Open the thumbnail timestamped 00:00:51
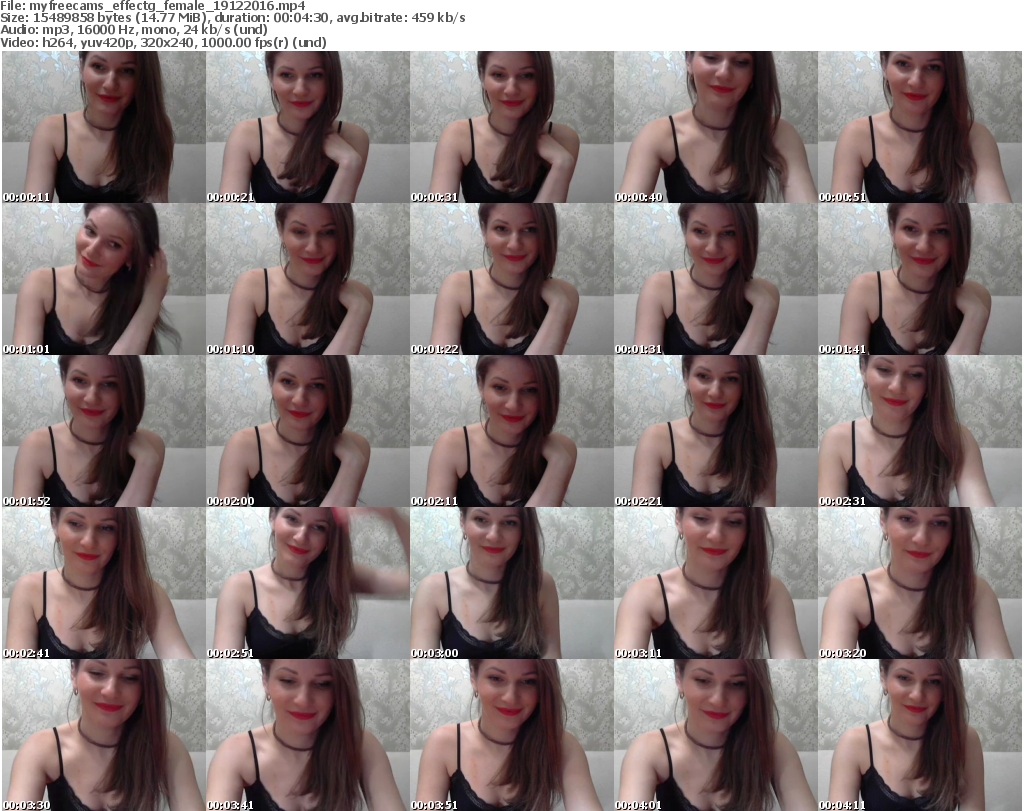The image size is (1024, 811). 920,127
